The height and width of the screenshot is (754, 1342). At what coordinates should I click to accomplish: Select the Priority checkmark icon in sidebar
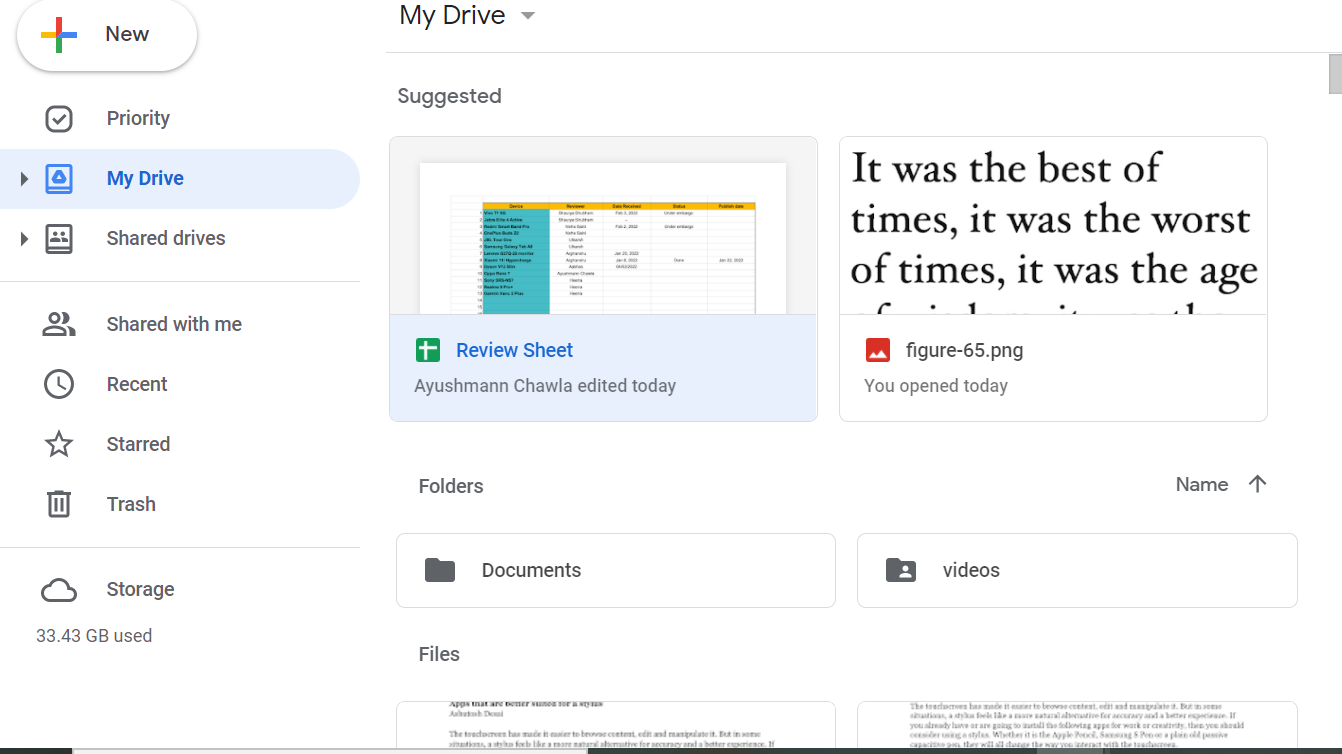click(x=59, y=118)
